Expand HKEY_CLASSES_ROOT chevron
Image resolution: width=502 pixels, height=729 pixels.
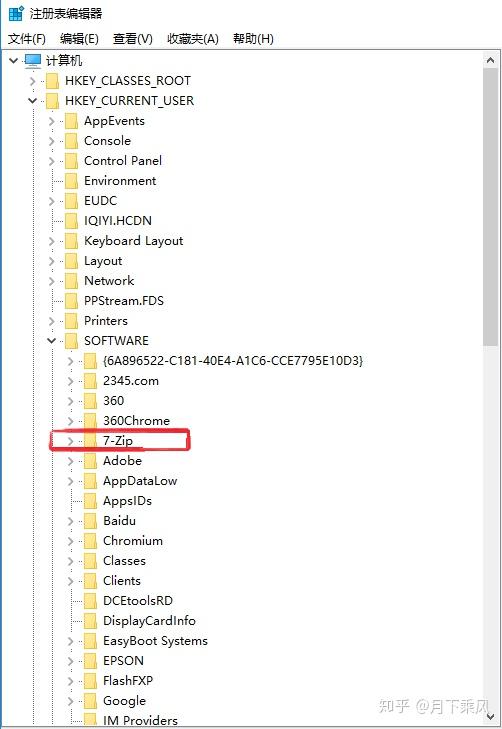(x=32, y=81)
